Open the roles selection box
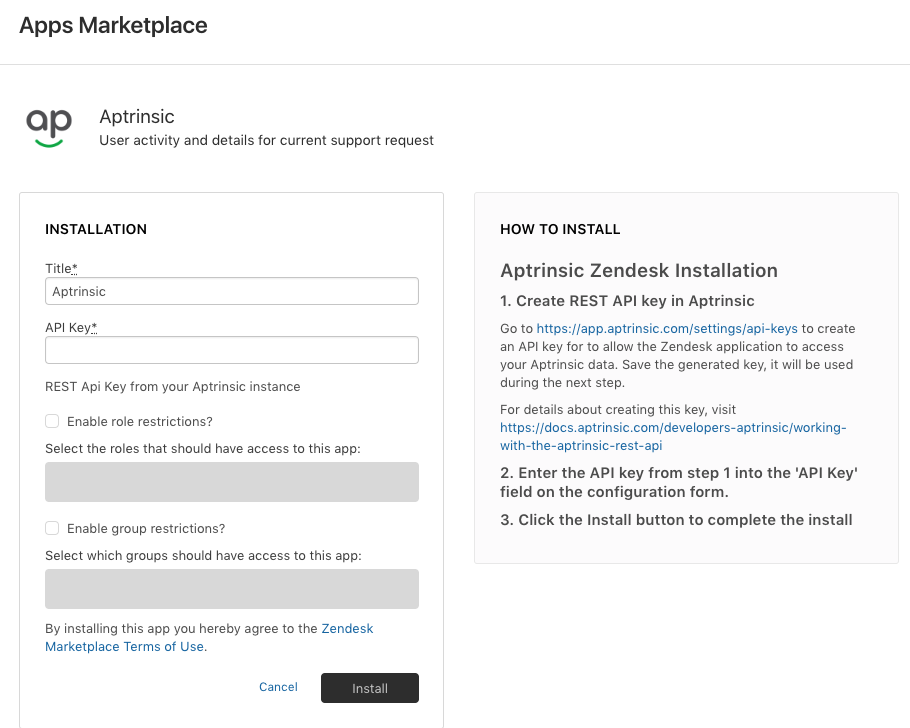 tap(232, 482)
